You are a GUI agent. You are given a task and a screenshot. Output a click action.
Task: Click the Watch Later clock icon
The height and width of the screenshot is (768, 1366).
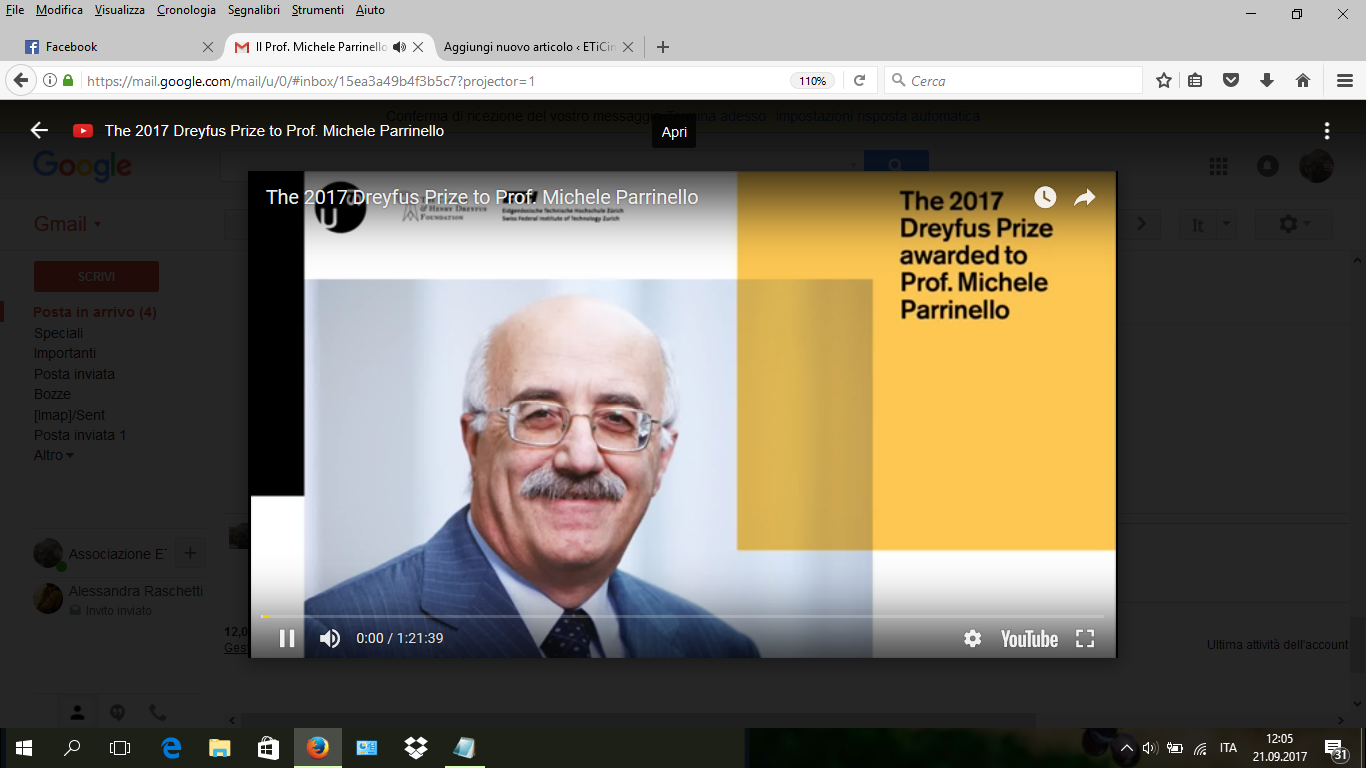tap(1045, 197)
